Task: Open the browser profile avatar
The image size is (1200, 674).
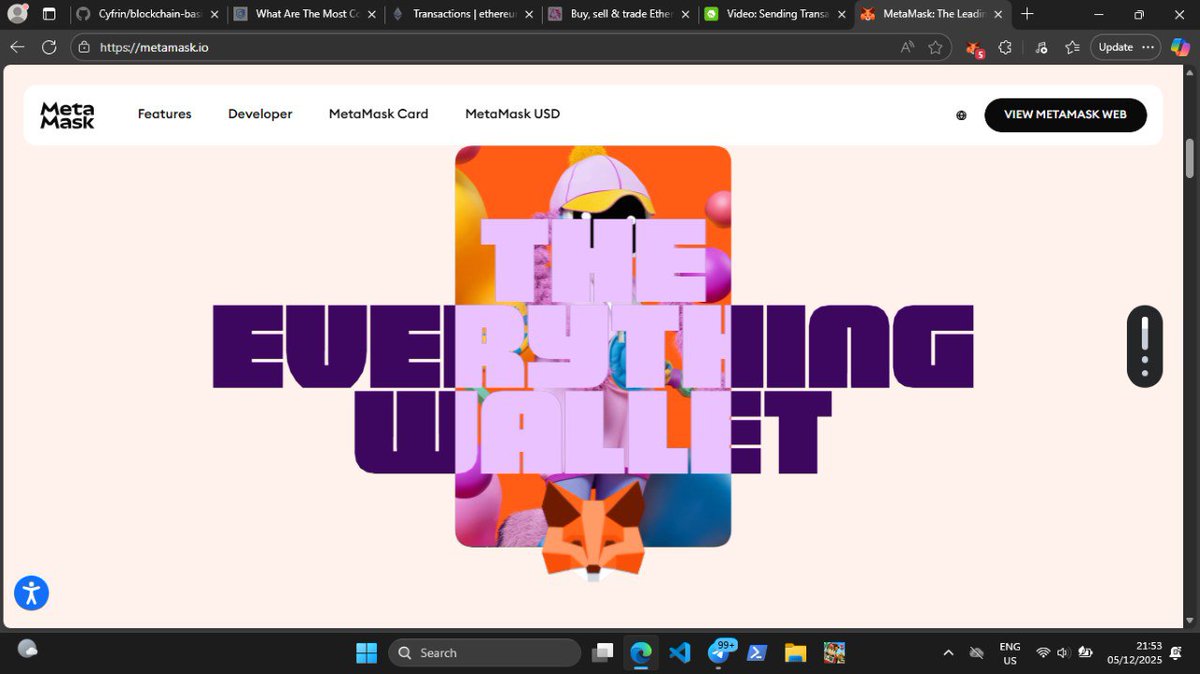Action: click(x=18, y=14)
